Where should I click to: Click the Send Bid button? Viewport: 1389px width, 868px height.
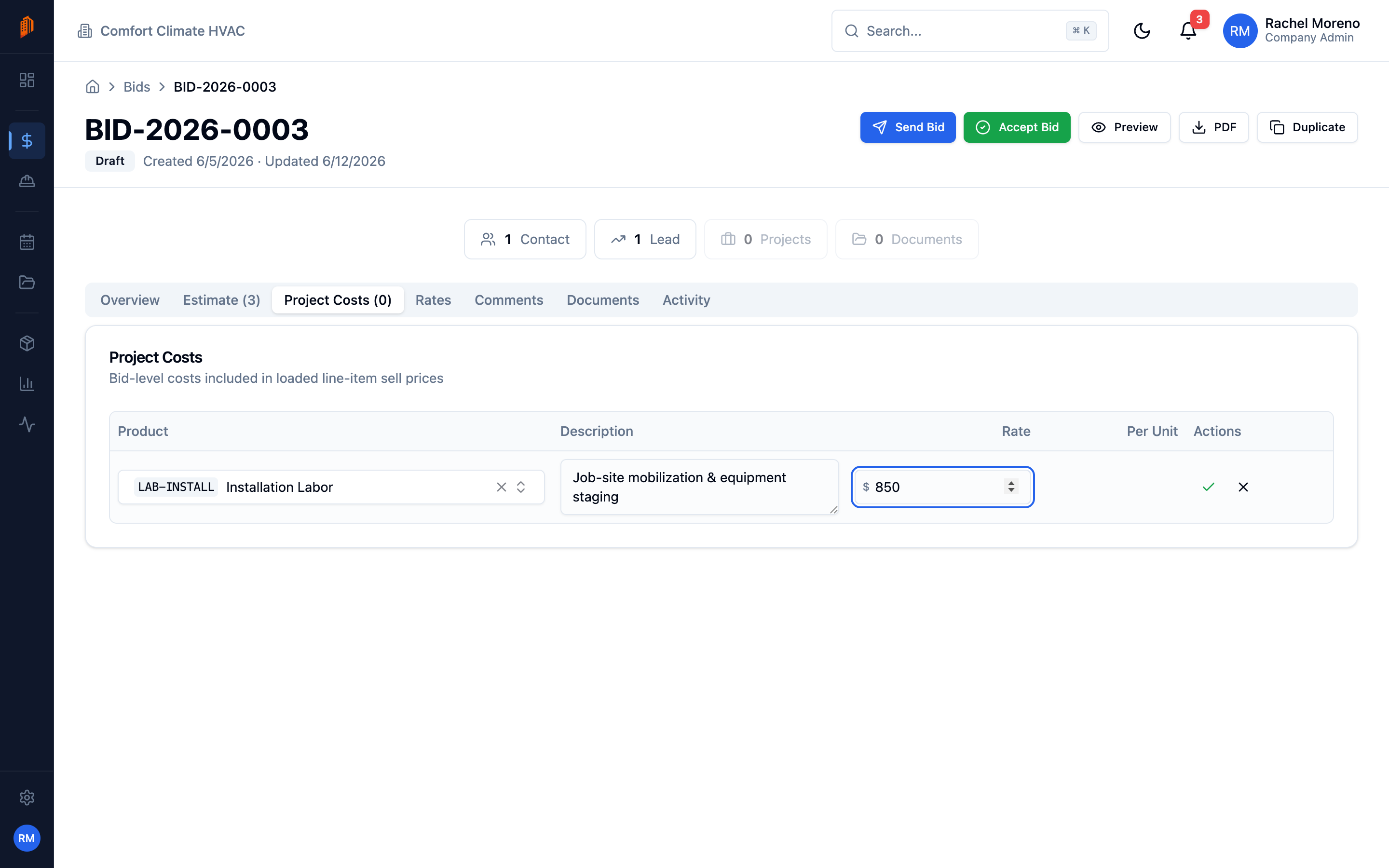908,127
